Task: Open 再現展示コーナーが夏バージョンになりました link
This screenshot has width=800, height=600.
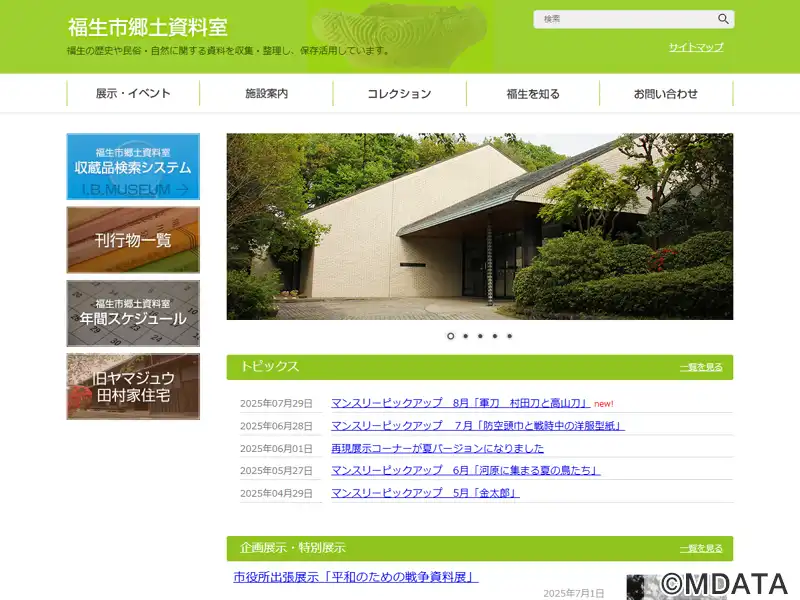Action: (437, 448)
